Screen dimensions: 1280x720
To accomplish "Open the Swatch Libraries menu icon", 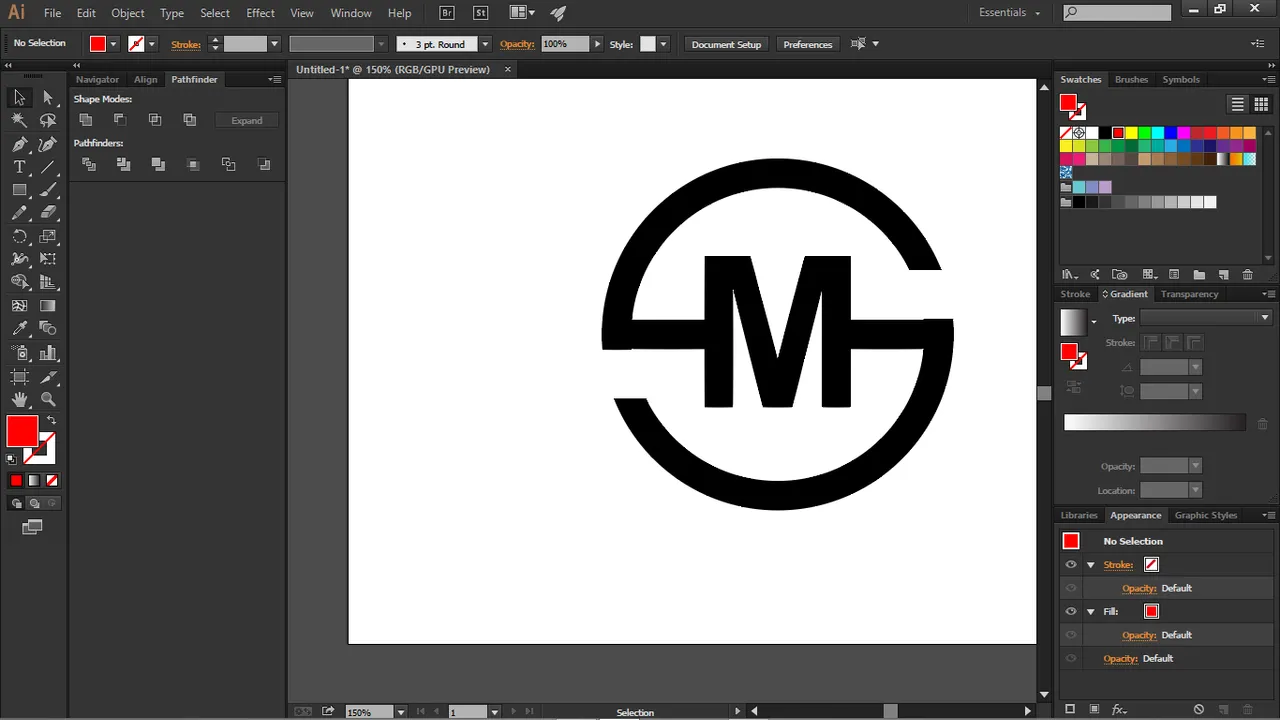I will pos(1069,274).
